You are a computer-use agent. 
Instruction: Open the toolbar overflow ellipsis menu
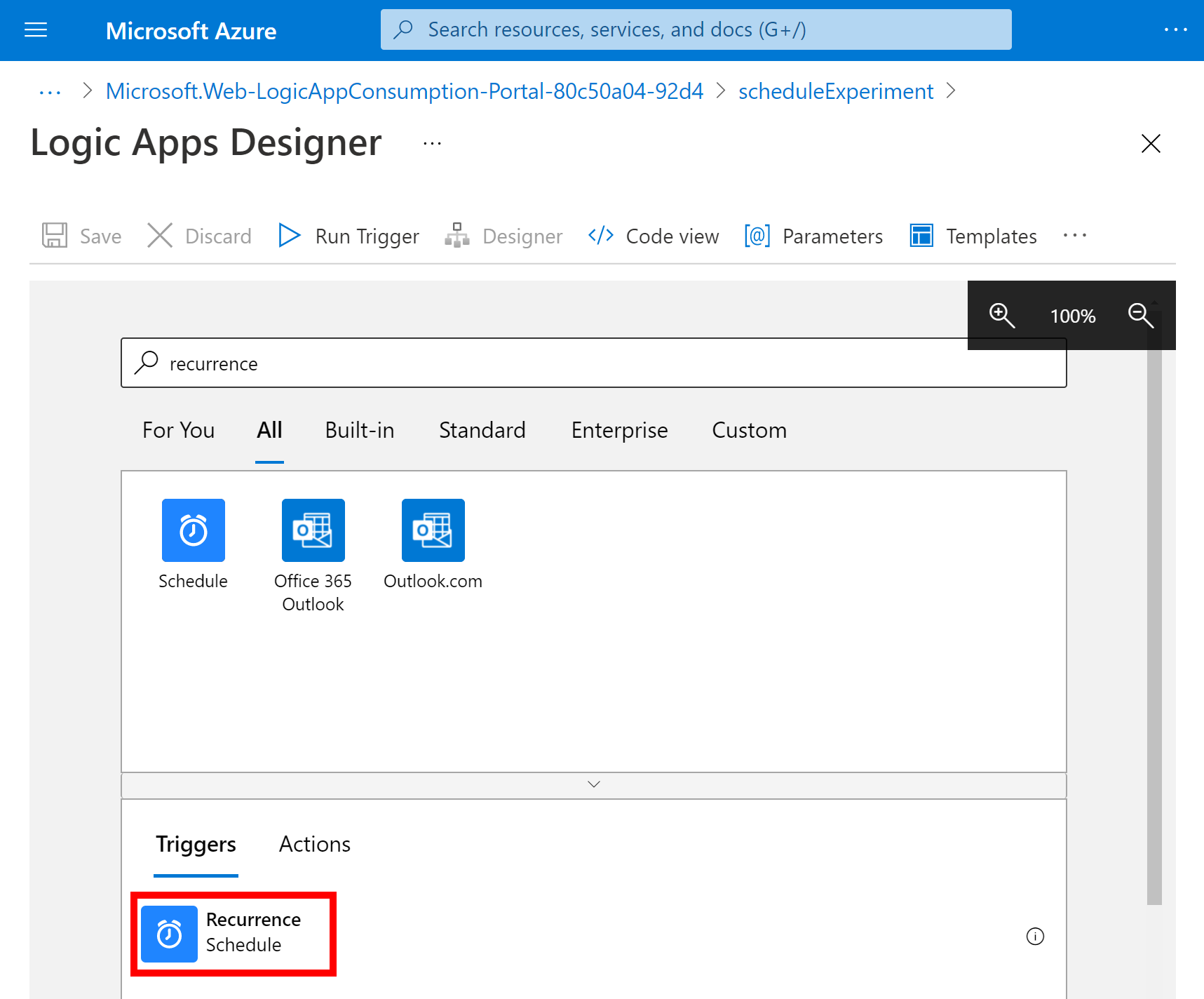pos(1075,236)
